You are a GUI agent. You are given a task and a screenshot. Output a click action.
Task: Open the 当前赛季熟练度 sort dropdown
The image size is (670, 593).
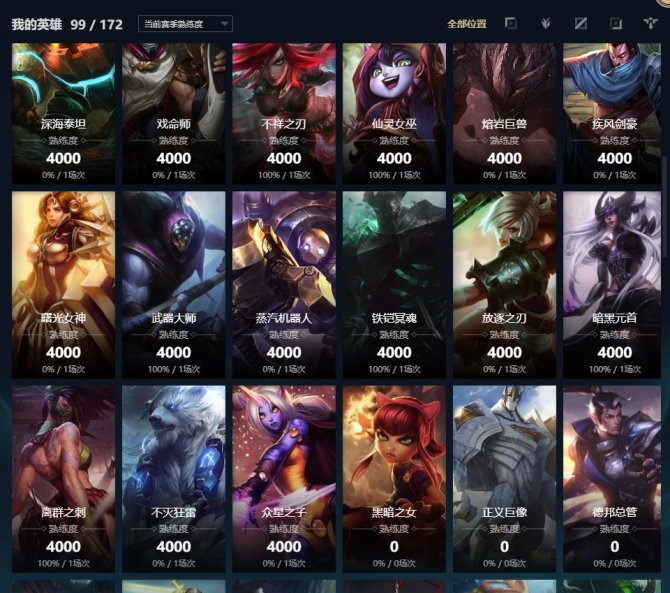185,24
